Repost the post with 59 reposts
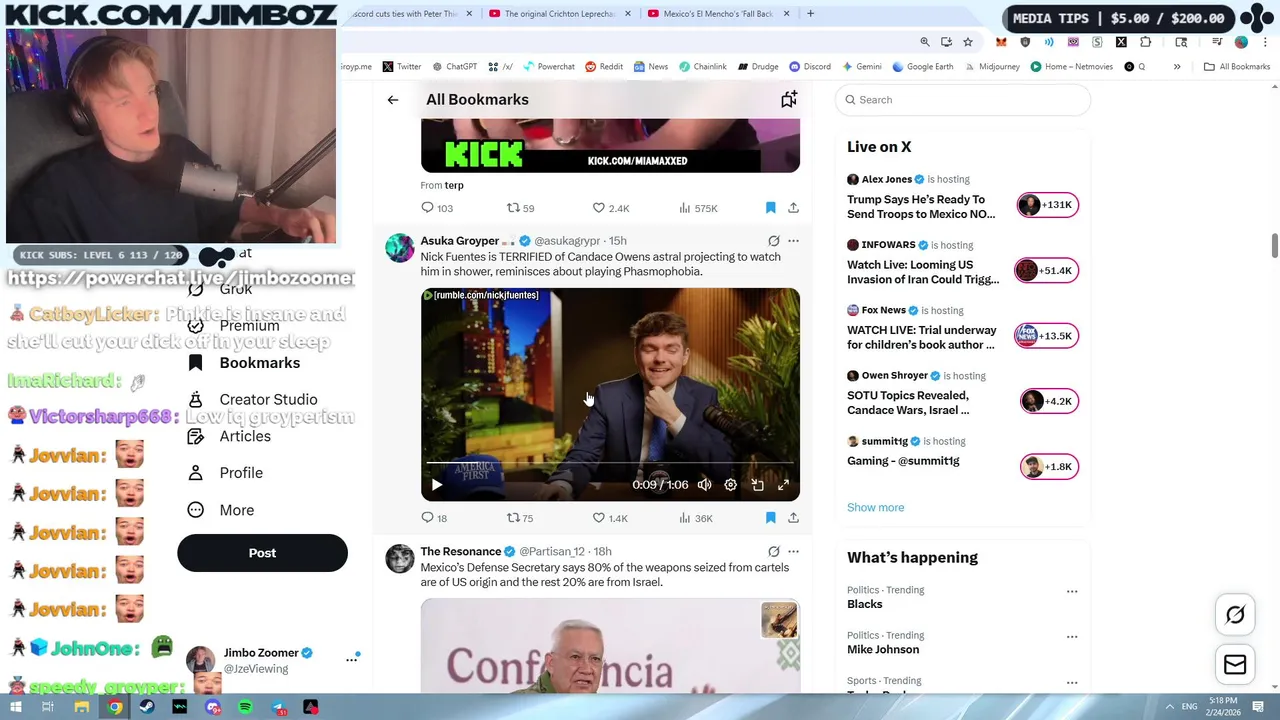The image size is (1280, 720). coord(520,208)
